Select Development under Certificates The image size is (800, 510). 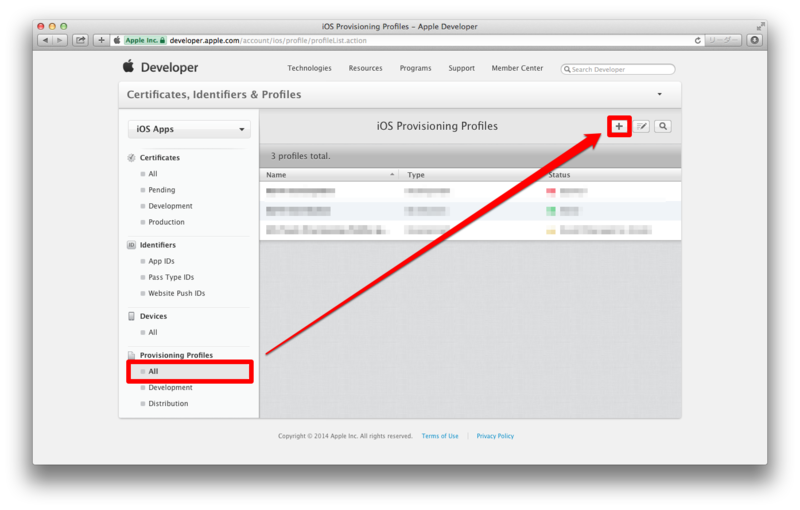(170, 206)
